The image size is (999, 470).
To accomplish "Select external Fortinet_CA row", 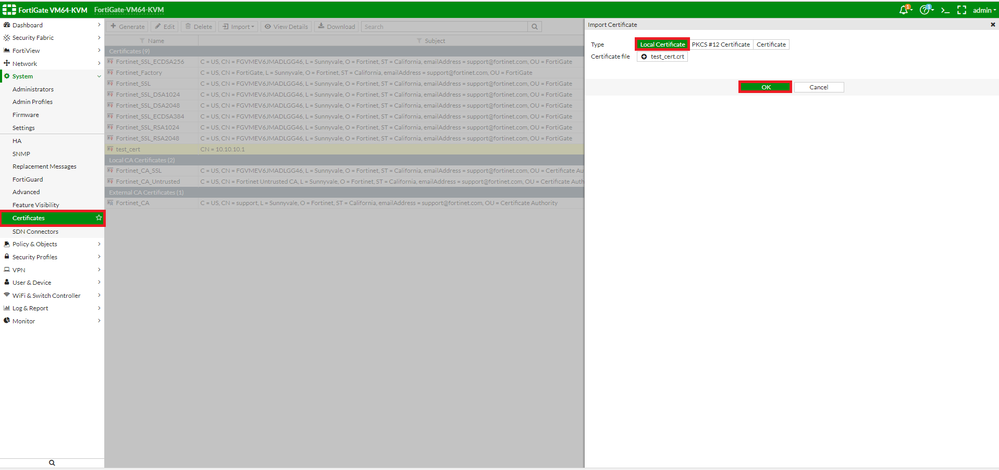I will pos(344,203).
